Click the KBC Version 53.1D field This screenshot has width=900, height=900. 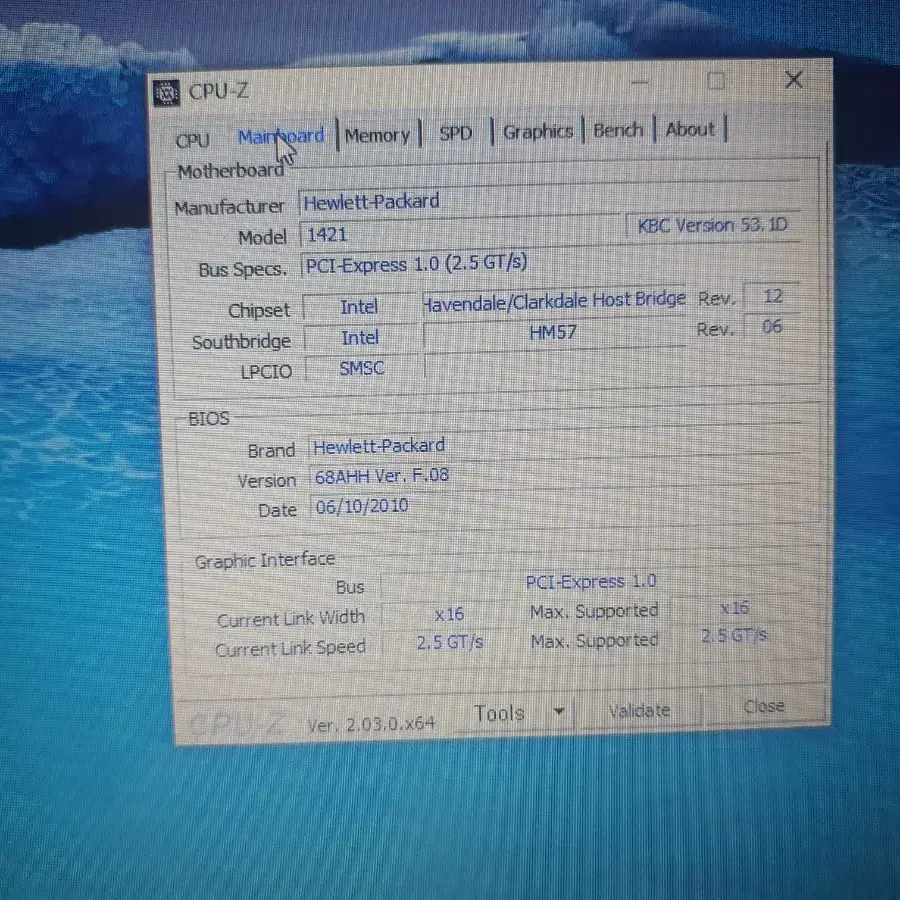point(712,225)
